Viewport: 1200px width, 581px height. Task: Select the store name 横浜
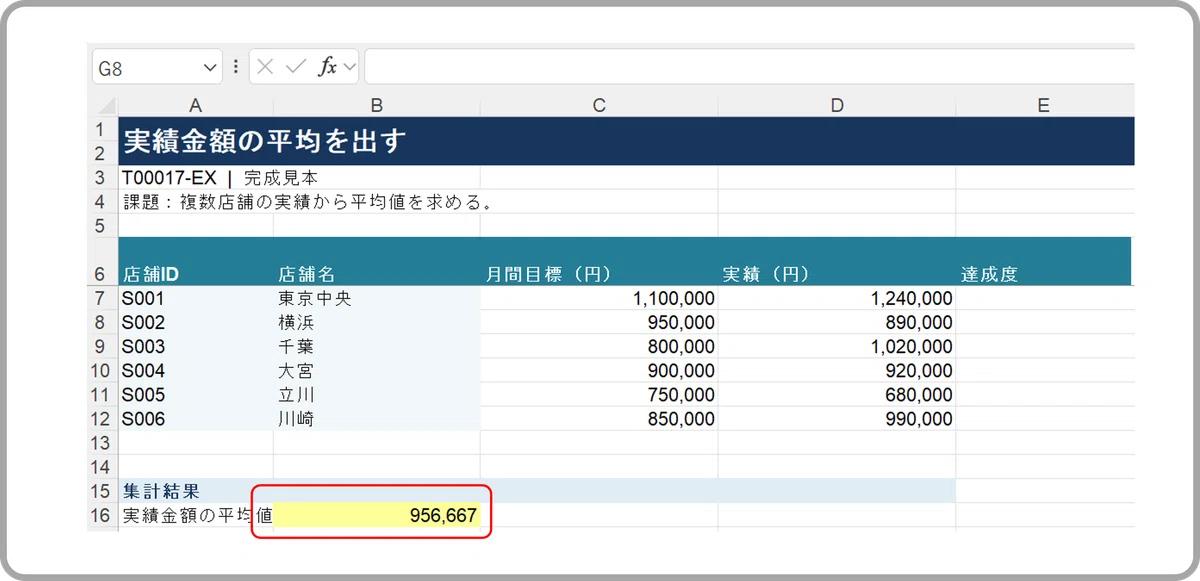(376, 322)
